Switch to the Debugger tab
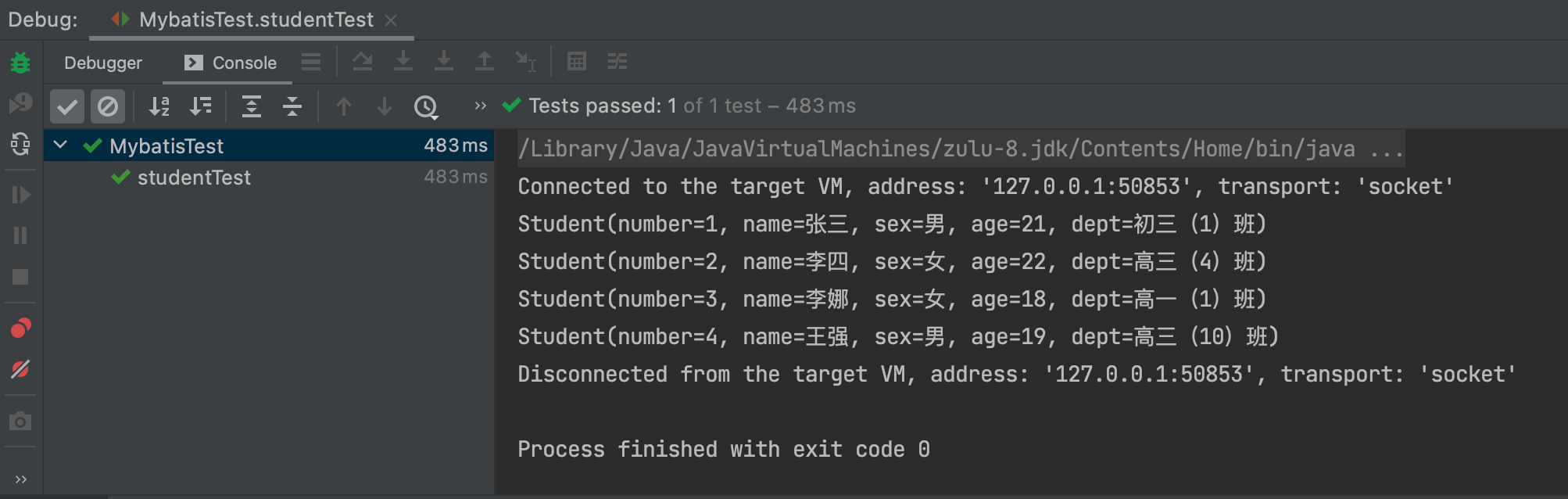 [103, 63]
